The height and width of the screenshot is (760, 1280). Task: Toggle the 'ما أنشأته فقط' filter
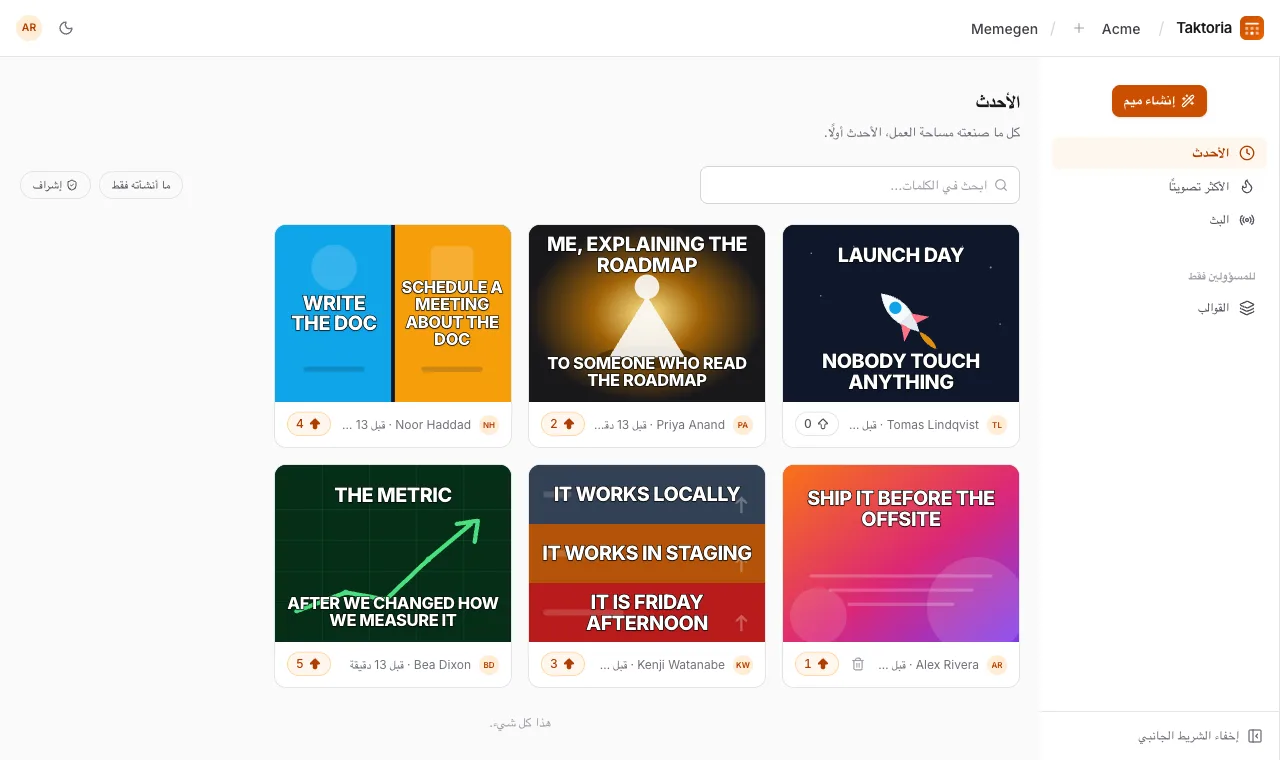(141, 185)
